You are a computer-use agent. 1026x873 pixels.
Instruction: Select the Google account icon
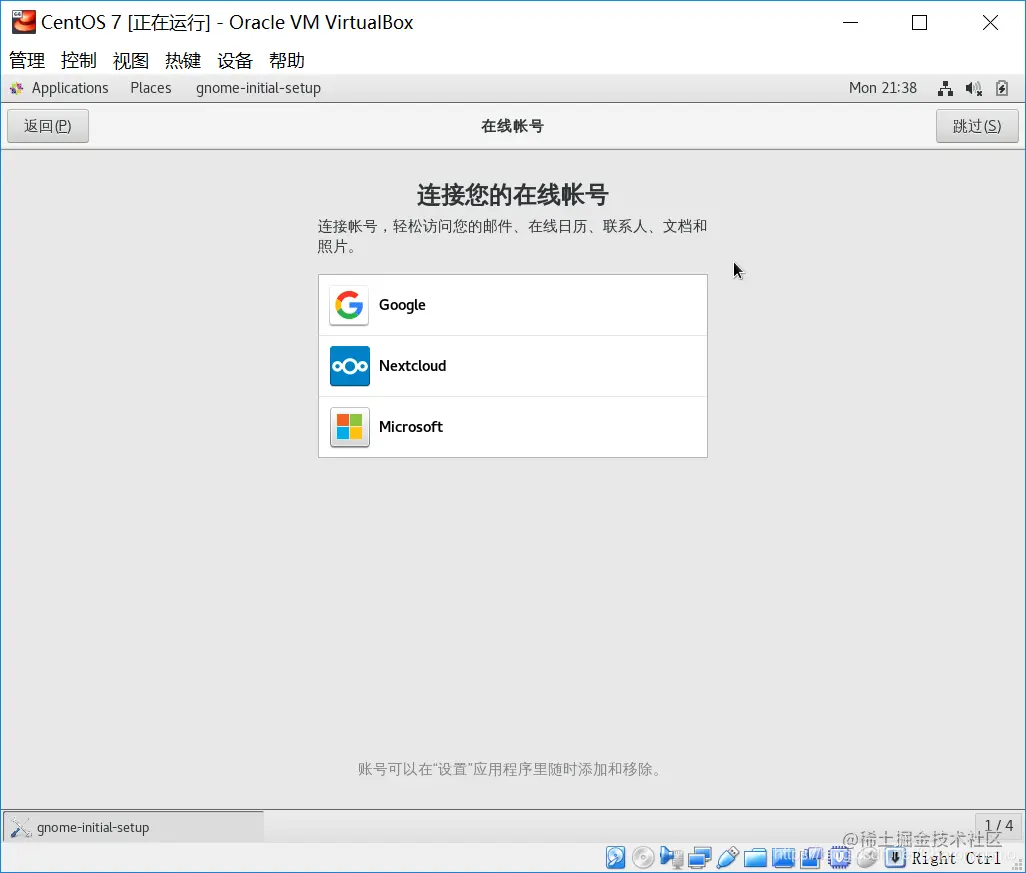[x=349, y=305]
